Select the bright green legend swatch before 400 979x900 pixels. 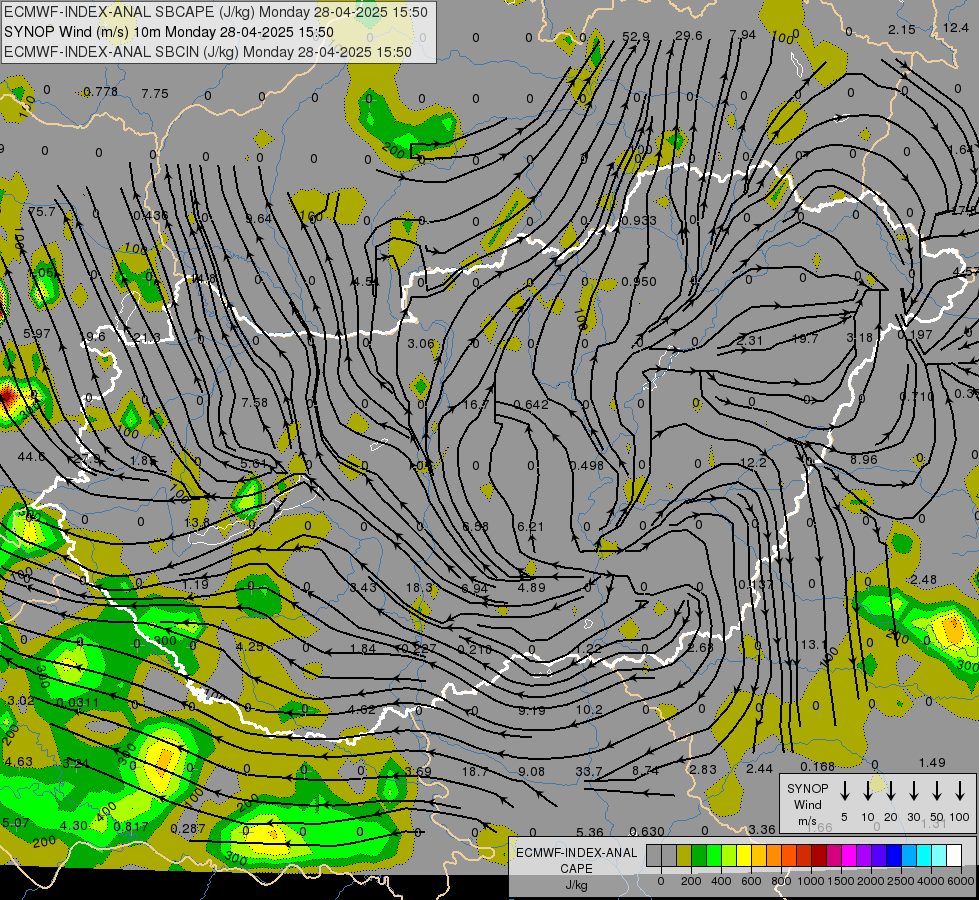714,856
